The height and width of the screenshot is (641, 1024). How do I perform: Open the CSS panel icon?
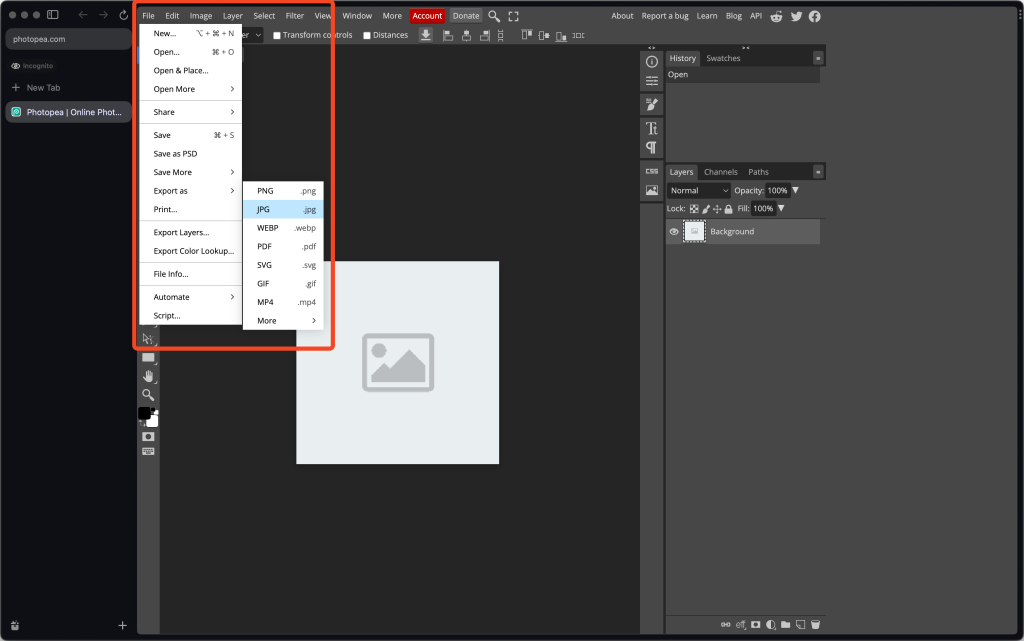pyautogui.click(x=652, y=171)
